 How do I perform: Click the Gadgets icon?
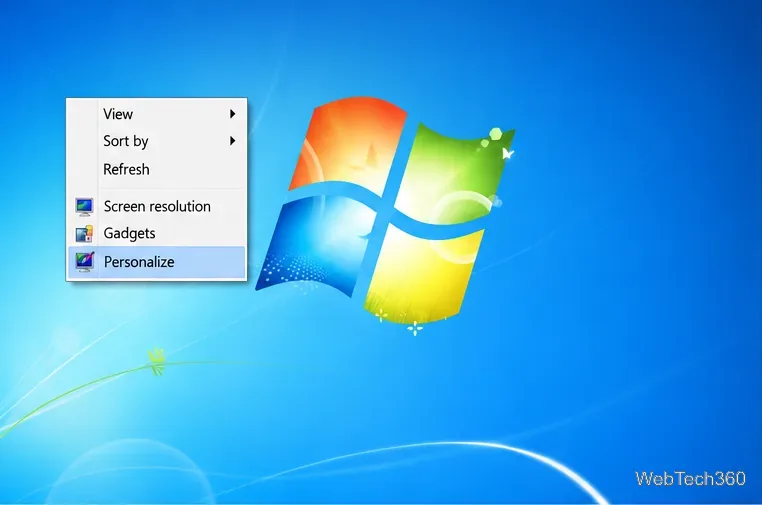[84, 234]
